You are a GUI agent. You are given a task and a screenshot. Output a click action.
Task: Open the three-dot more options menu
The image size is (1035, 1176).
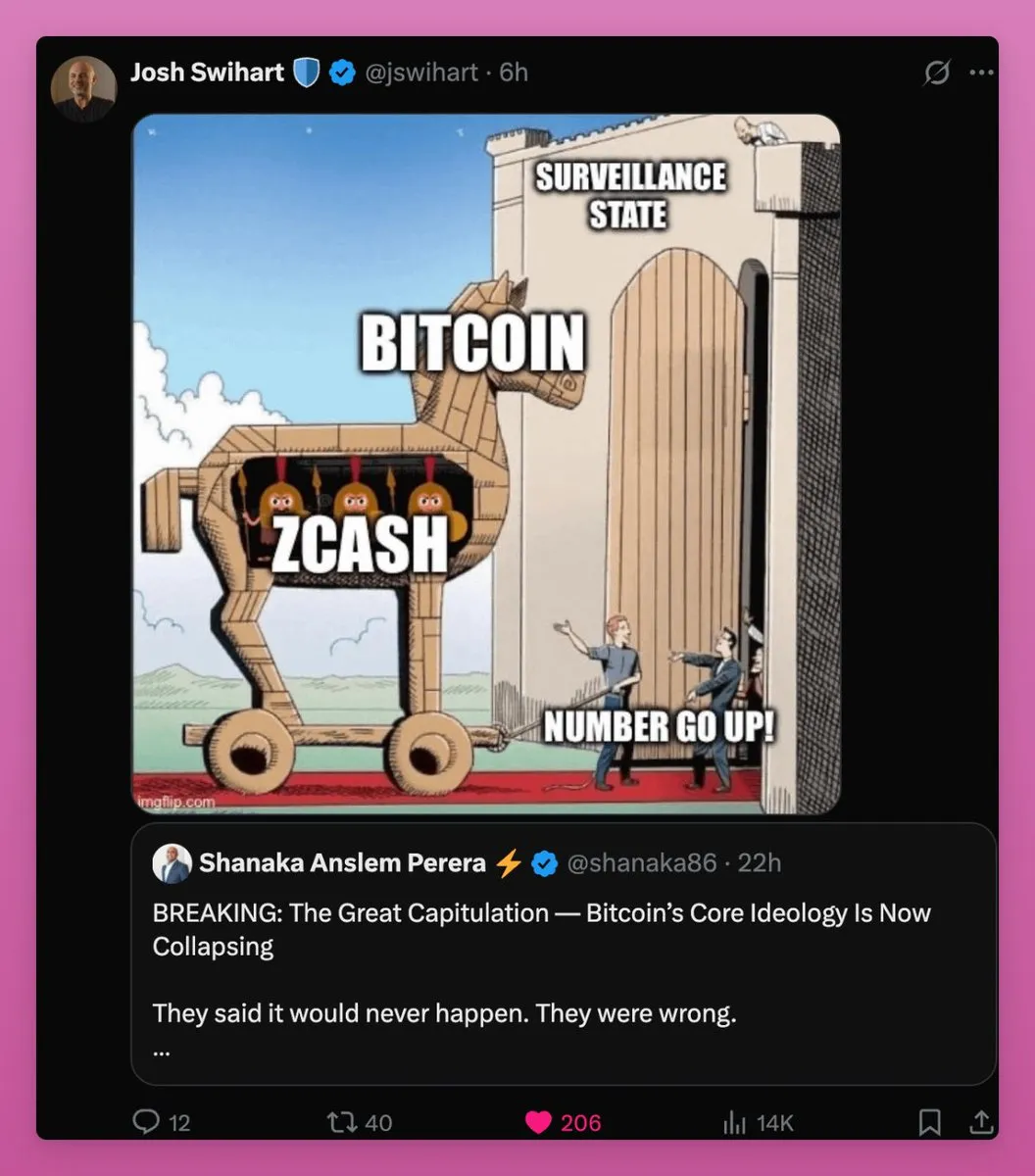[x=980, y=73]
